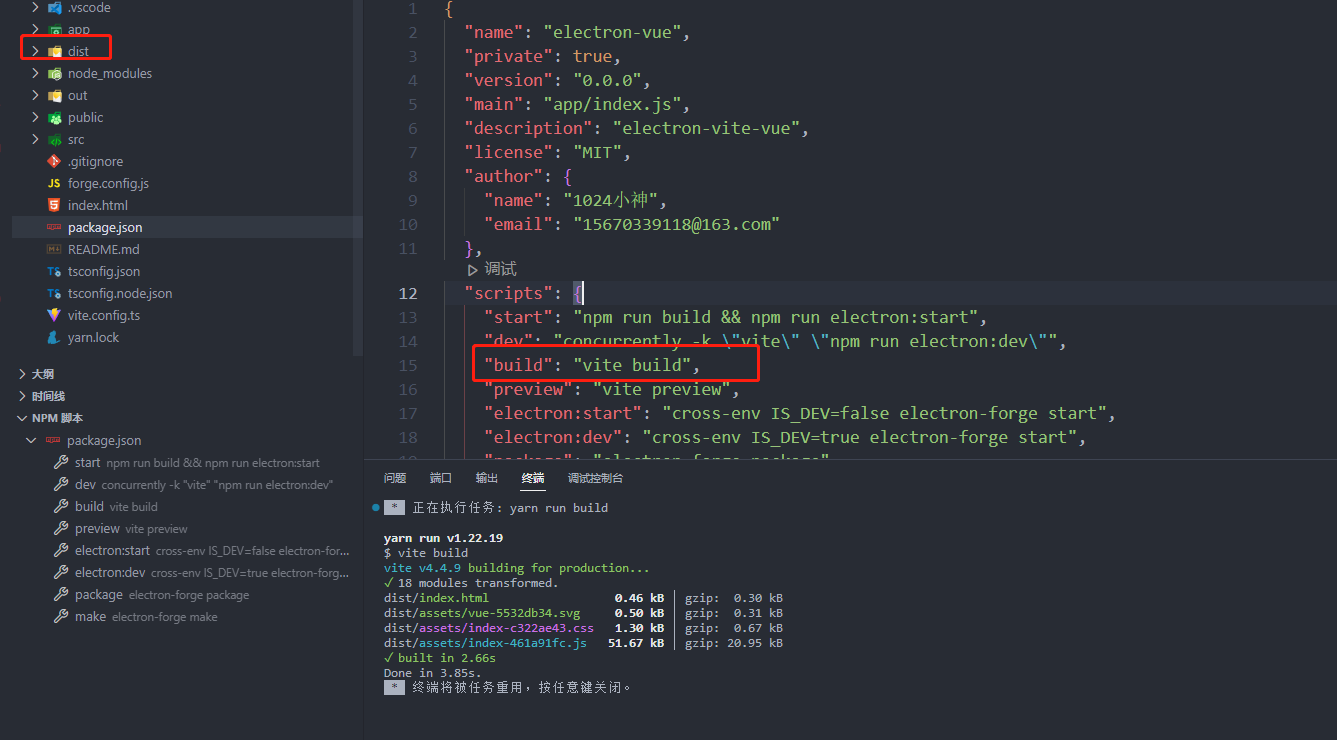
Task: Click the 调试 CodeLens above scripts
Action: tap(493, 268)
